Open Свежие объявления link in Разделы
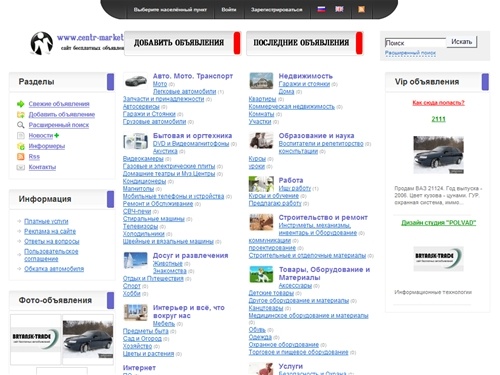 tap(59, 104)
